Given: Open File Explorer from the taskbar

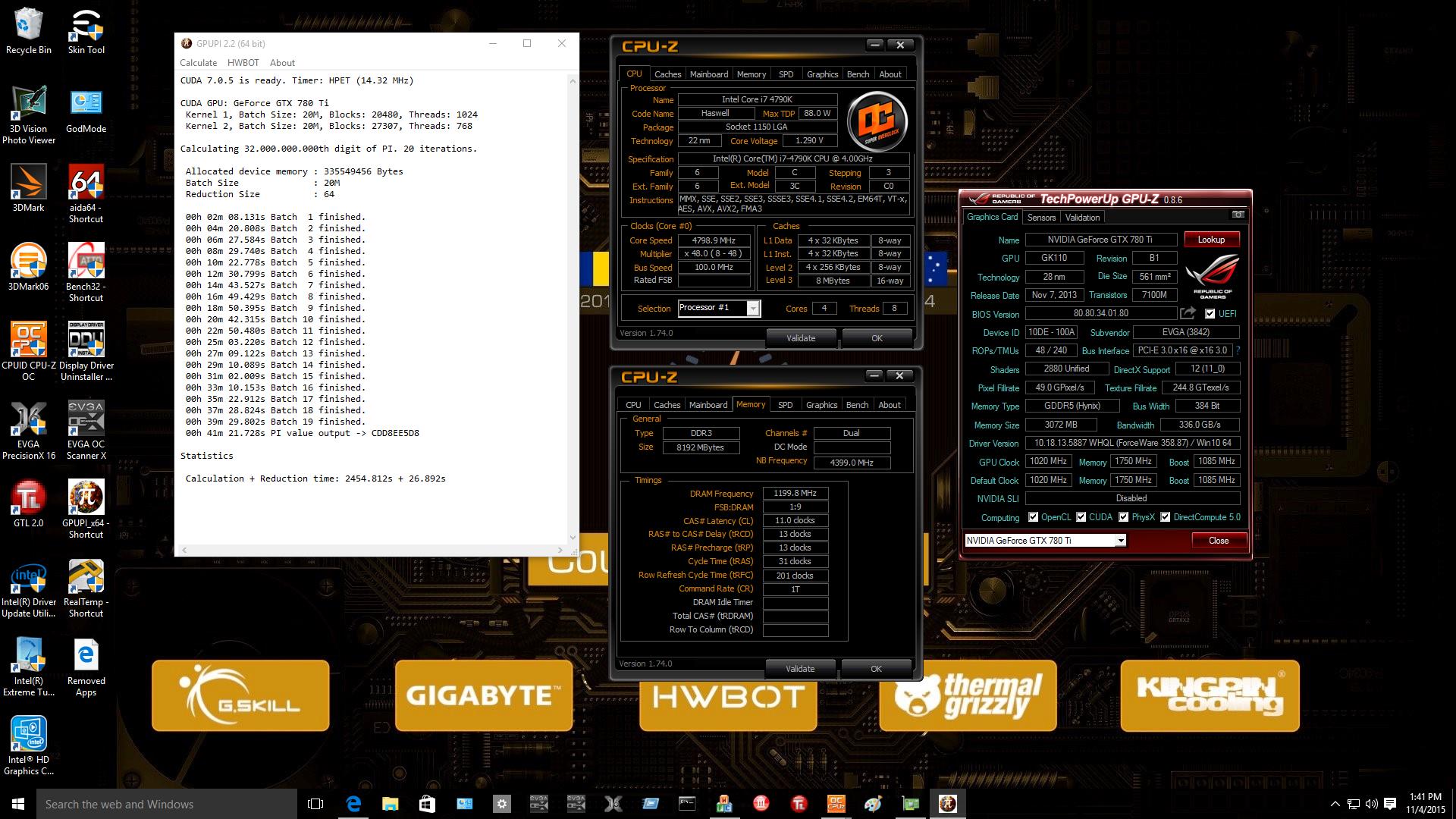Looking at the screenshot, I should tap(390, 804).
